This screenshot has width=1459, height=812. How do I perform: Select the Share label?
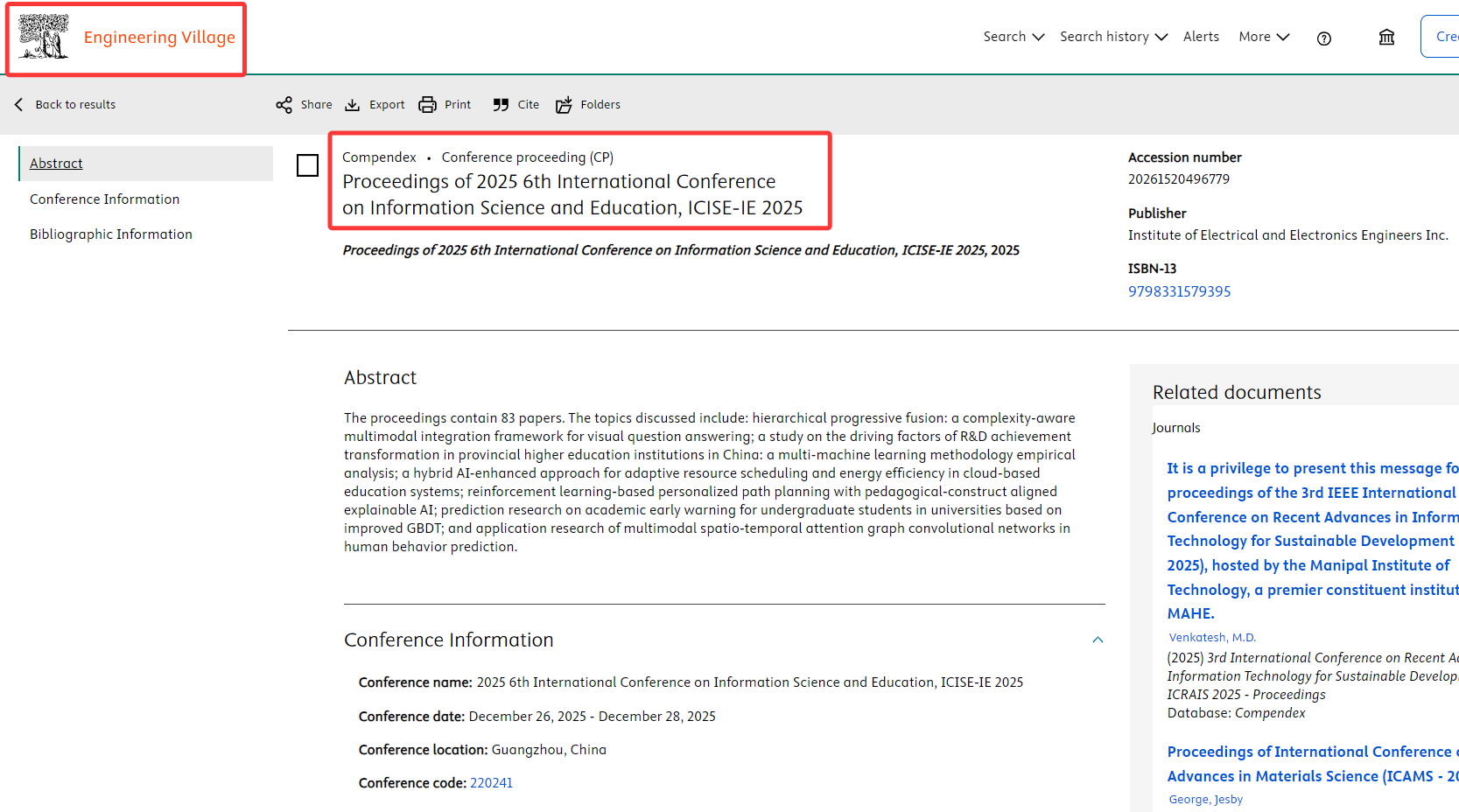point(316,104)
